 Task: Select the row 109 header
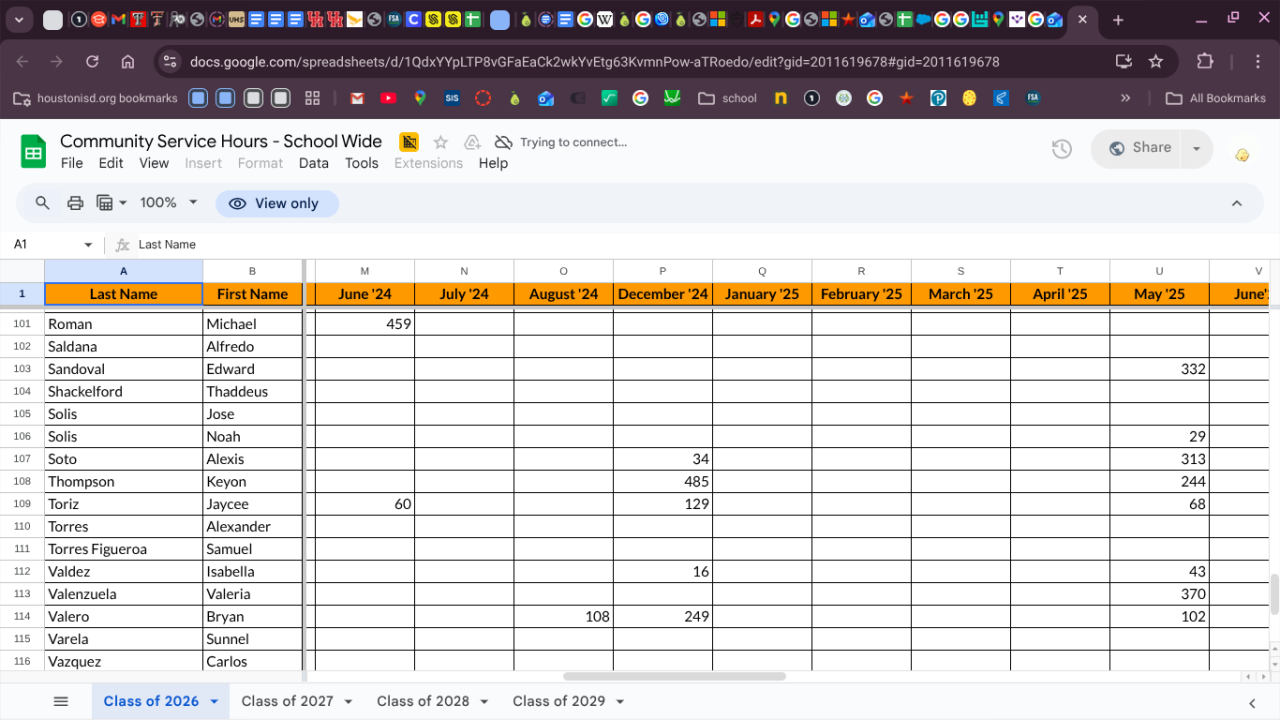(22, 504)
